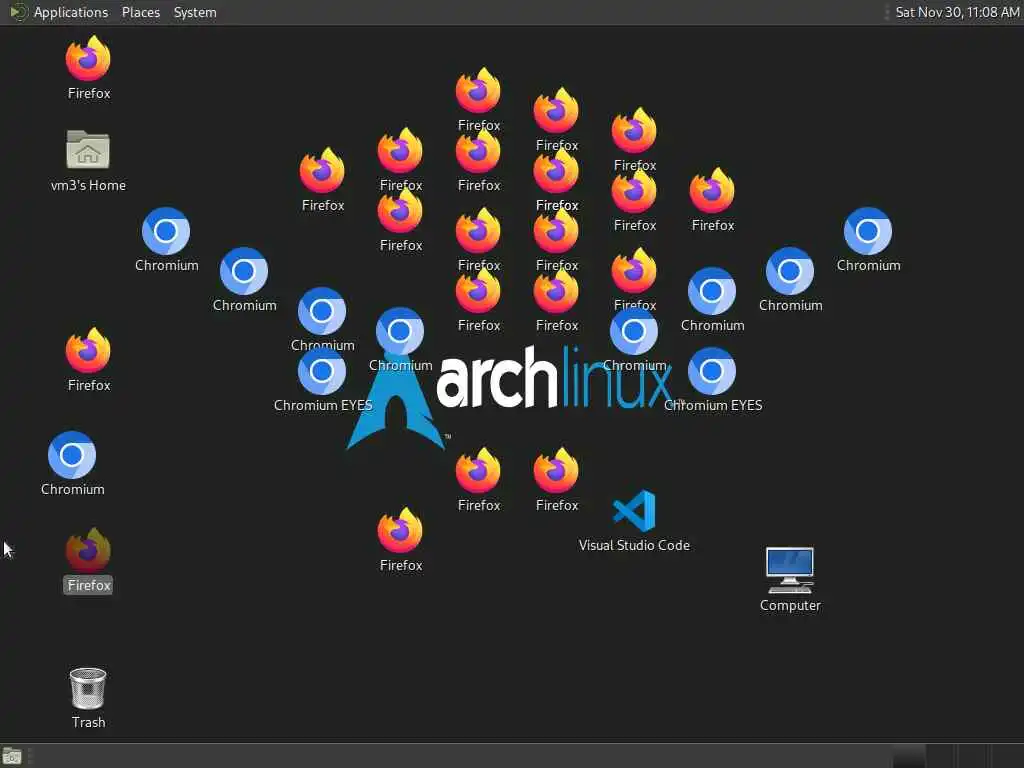Click the clock showing Sat Nov 30, 11:08 AM
Screen dimensions: 1024x768
point(957,12)
